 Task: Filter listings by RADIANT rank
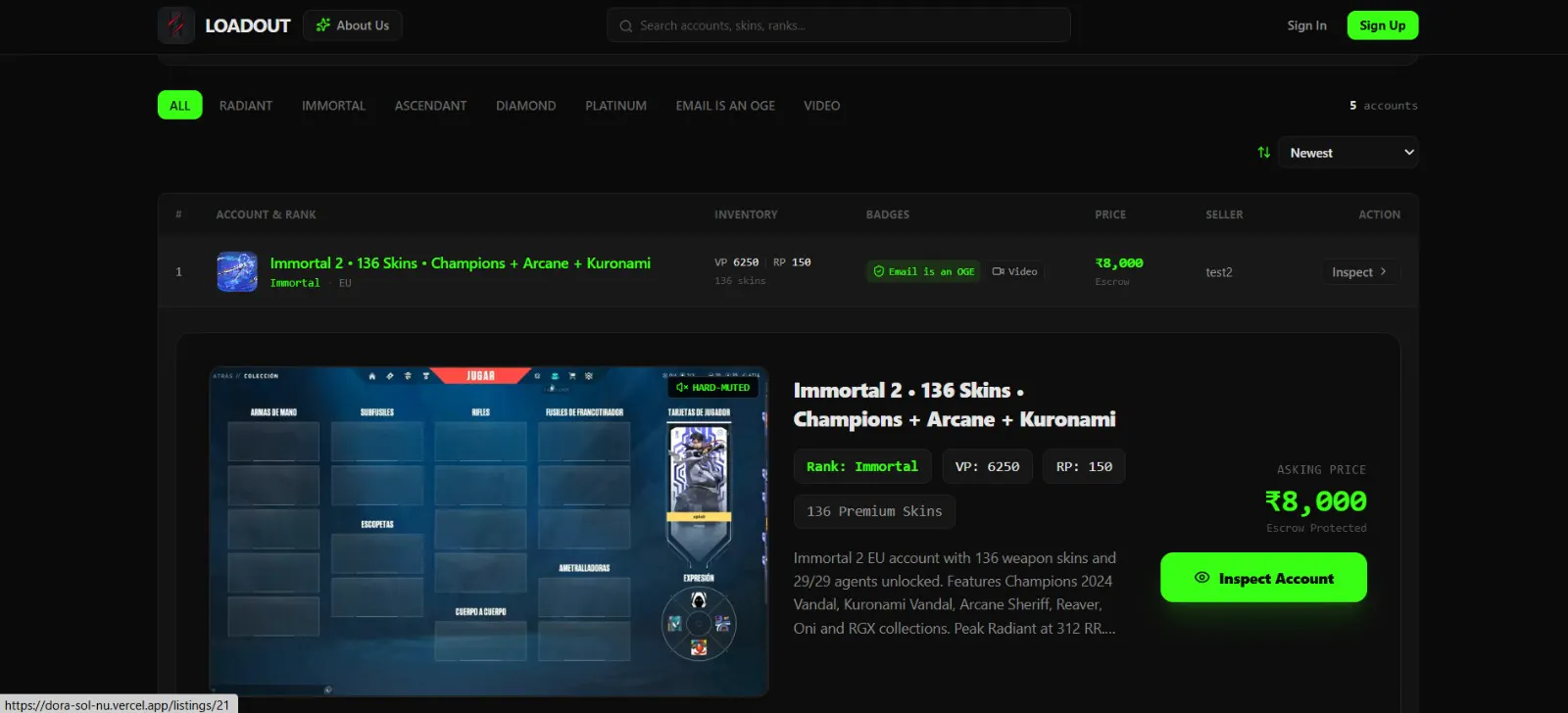[x=246, y=106]
